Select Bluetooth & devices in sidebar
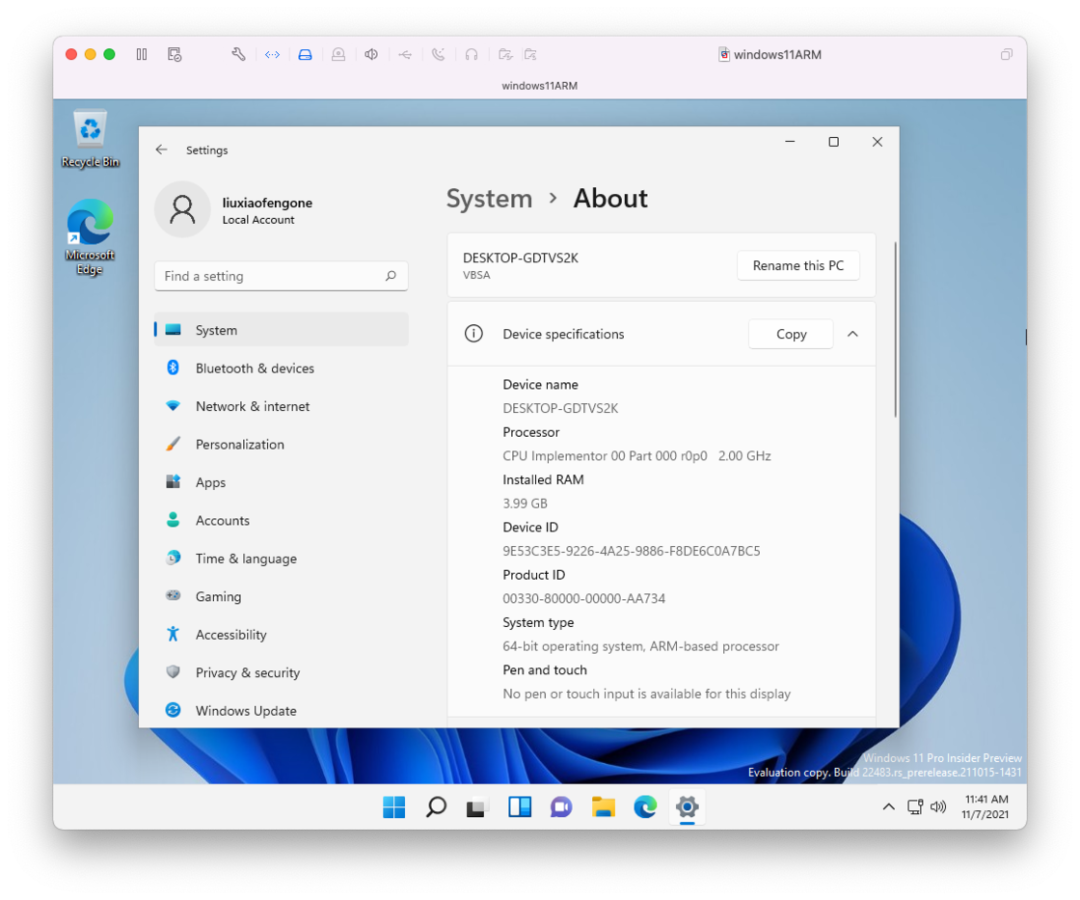The image size is (1080, 900). 254,368
